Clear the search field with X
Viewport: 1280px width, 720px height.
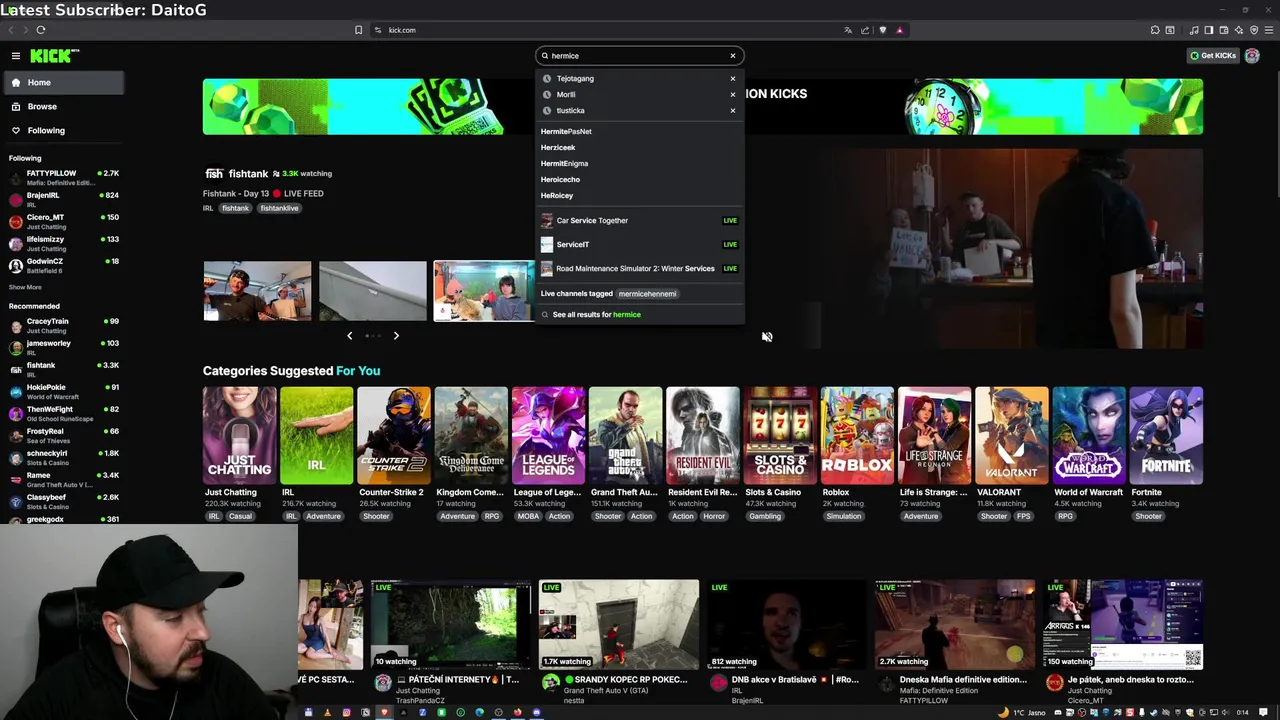click(733, 56)
